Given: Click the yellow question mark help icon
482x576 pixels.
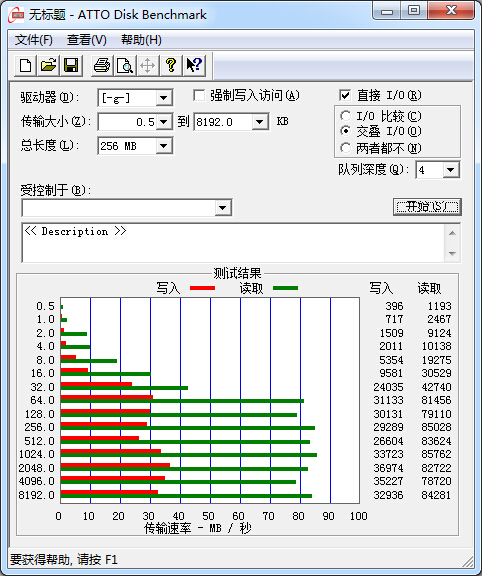Looking at the screenshot, I should tap(170, 65).
